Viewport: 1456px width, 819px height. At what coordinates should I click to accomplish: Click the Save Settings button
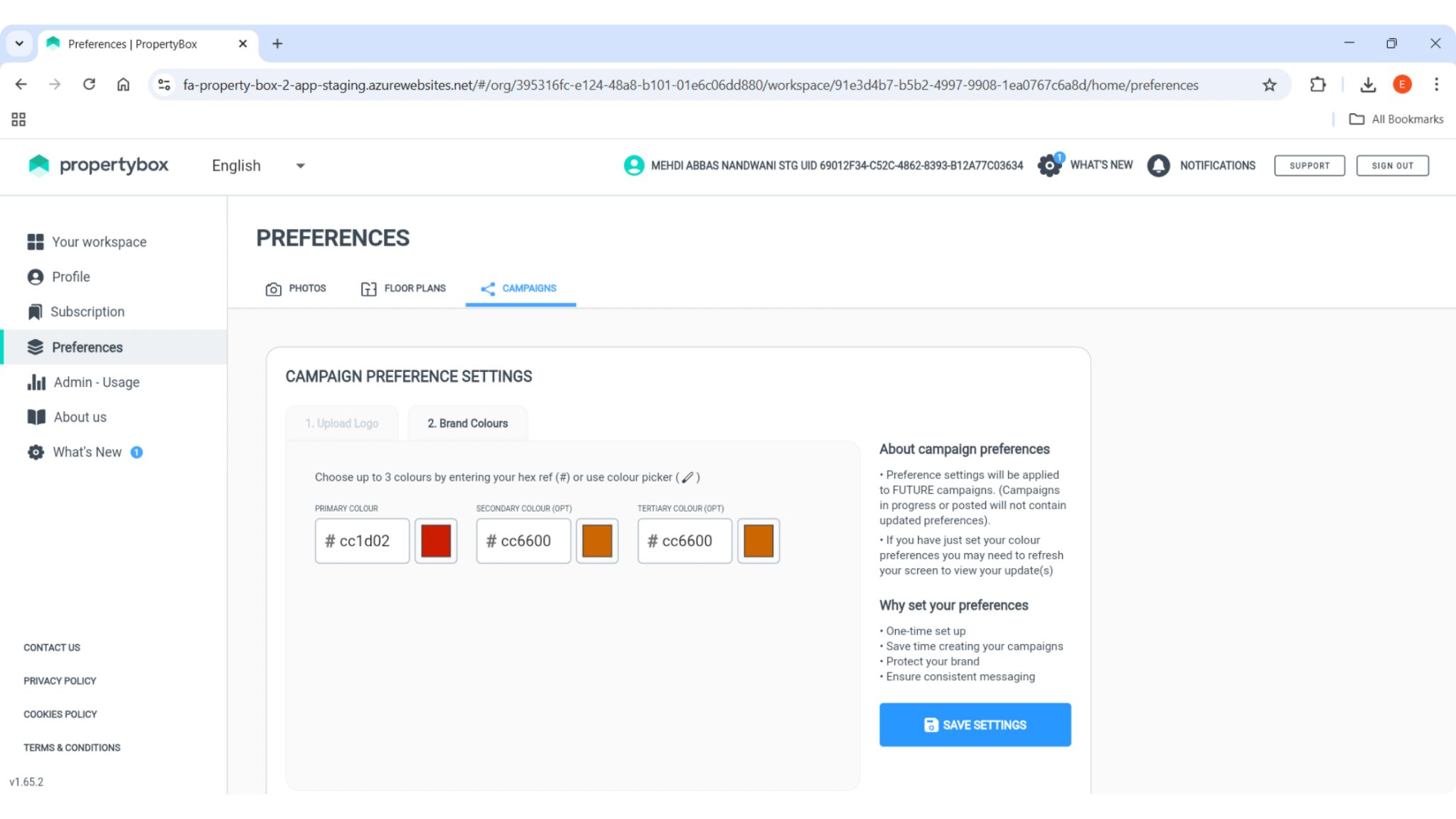tap(975, 724)
